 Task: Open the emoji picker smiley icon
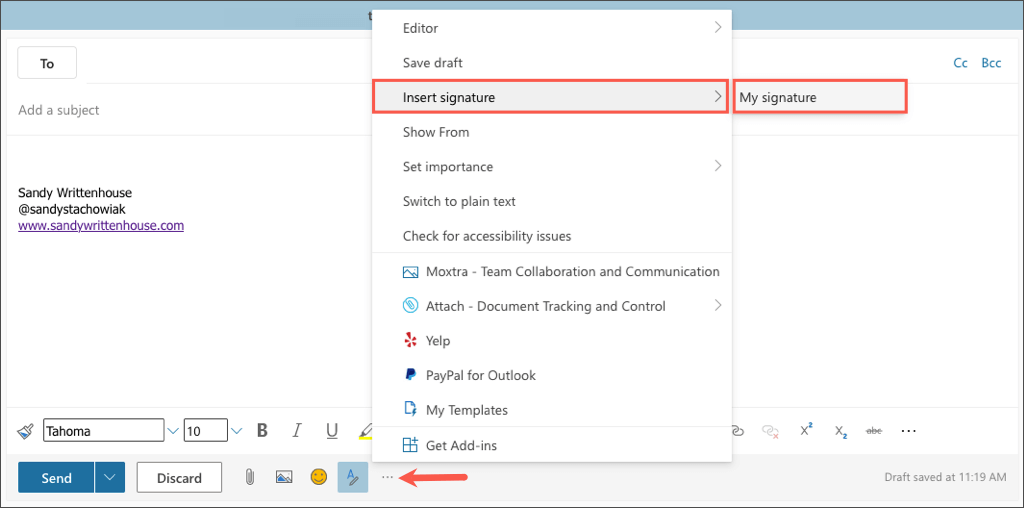(x=318, y=478)
